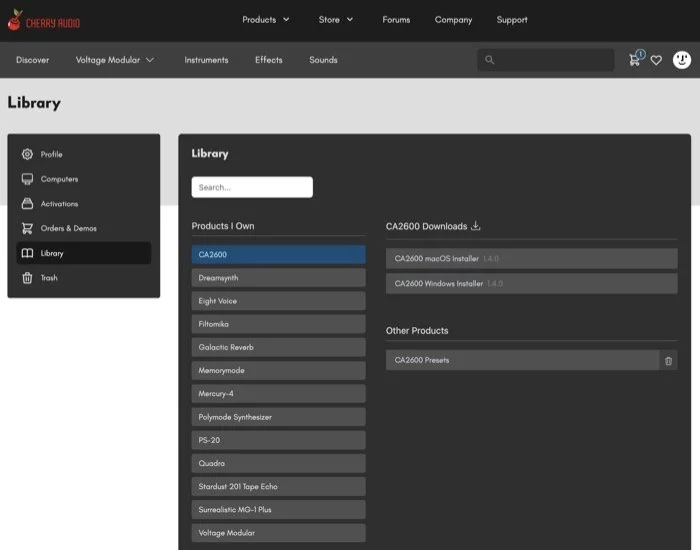Go to the Sounds tab
The height and width of the screenshot is (550, 700).
(323, 60)
